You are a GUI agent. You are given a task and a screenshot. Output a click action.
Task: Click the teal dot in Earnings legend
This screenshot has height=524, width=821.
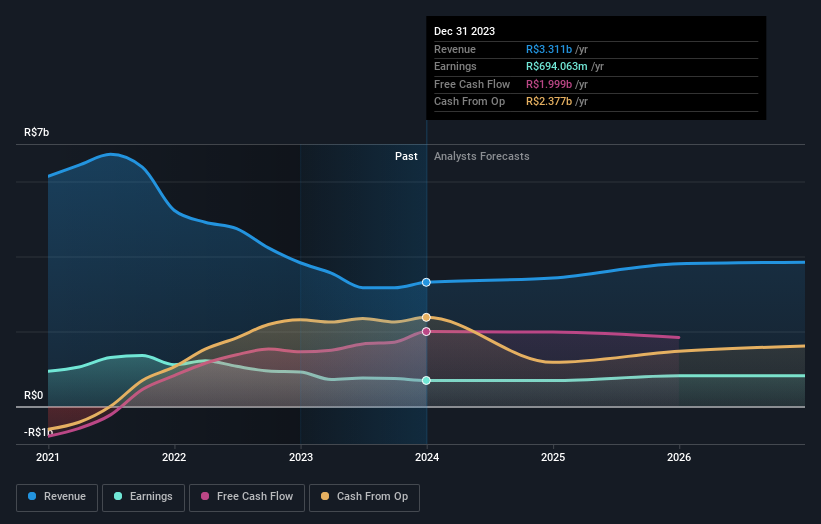pyautogui.click(x=118, y=496)
